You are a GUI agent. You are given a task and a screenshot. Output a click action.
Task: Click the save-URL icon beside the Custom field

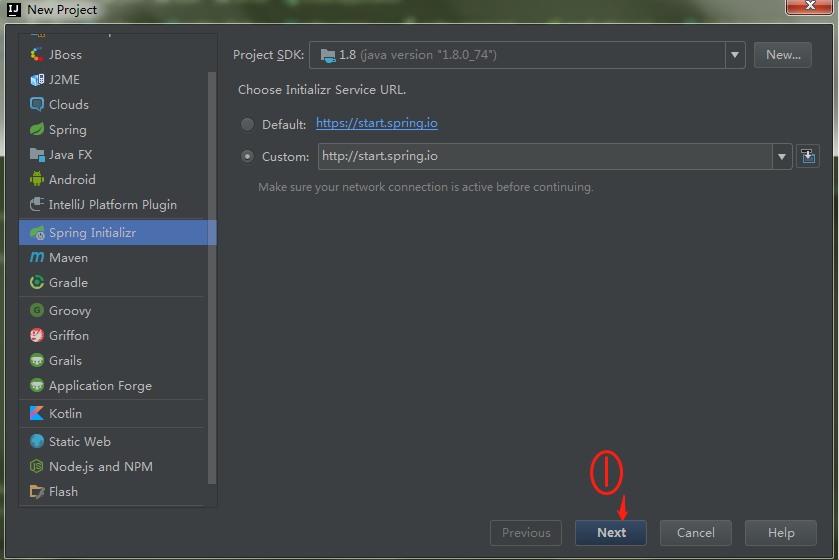click(x=808, y=156)
